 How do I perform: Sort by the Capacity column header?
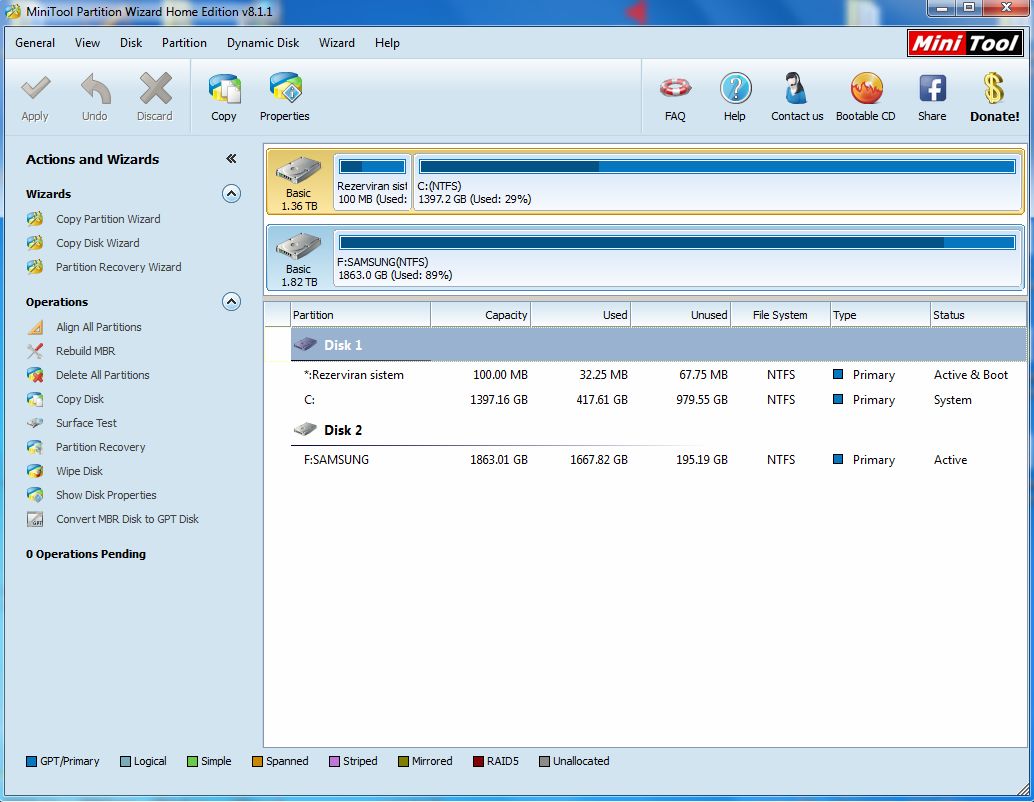coord(480,315)
